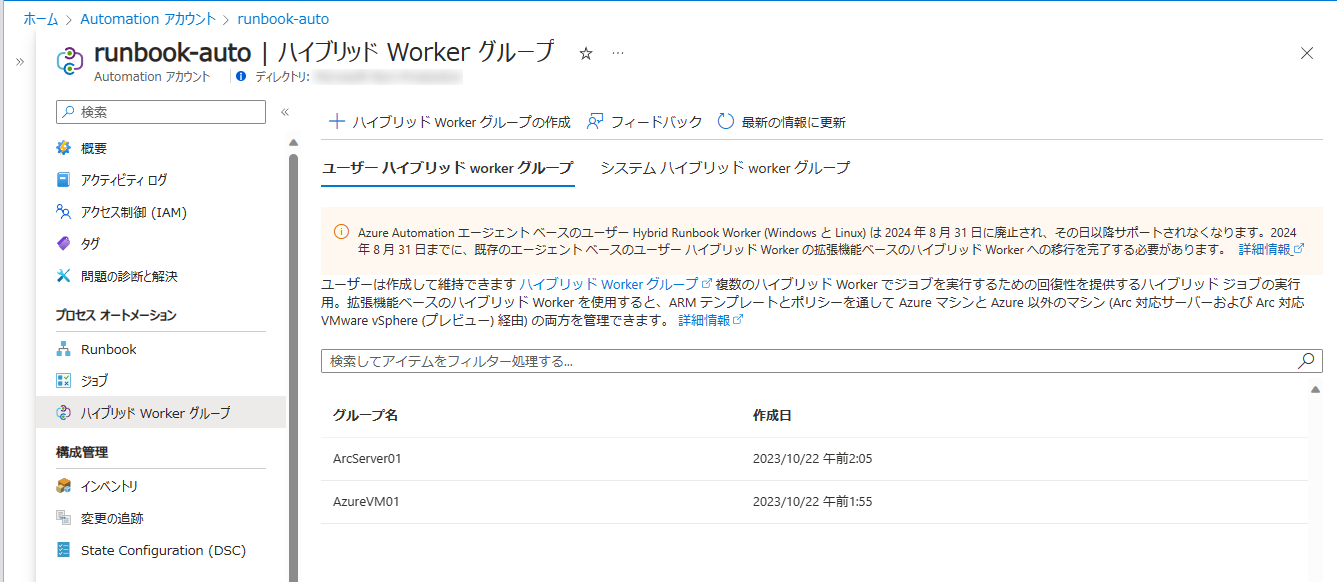Open the ホーム breadcrumb link
The width and height of the screenshot is (1337, 582).
click(x=40, y=19)
